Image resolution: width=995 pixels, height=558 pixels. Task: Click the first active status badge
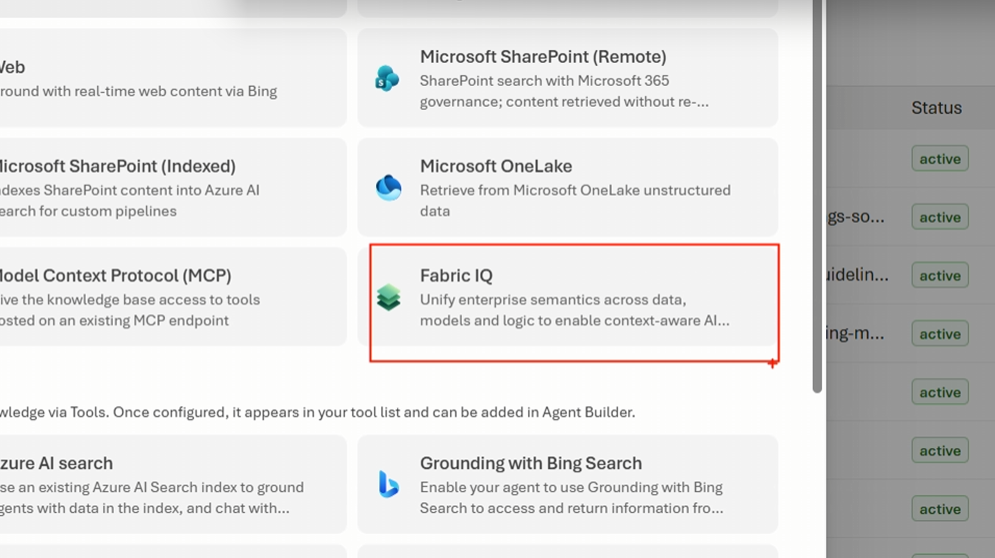(x=939, y=159)
